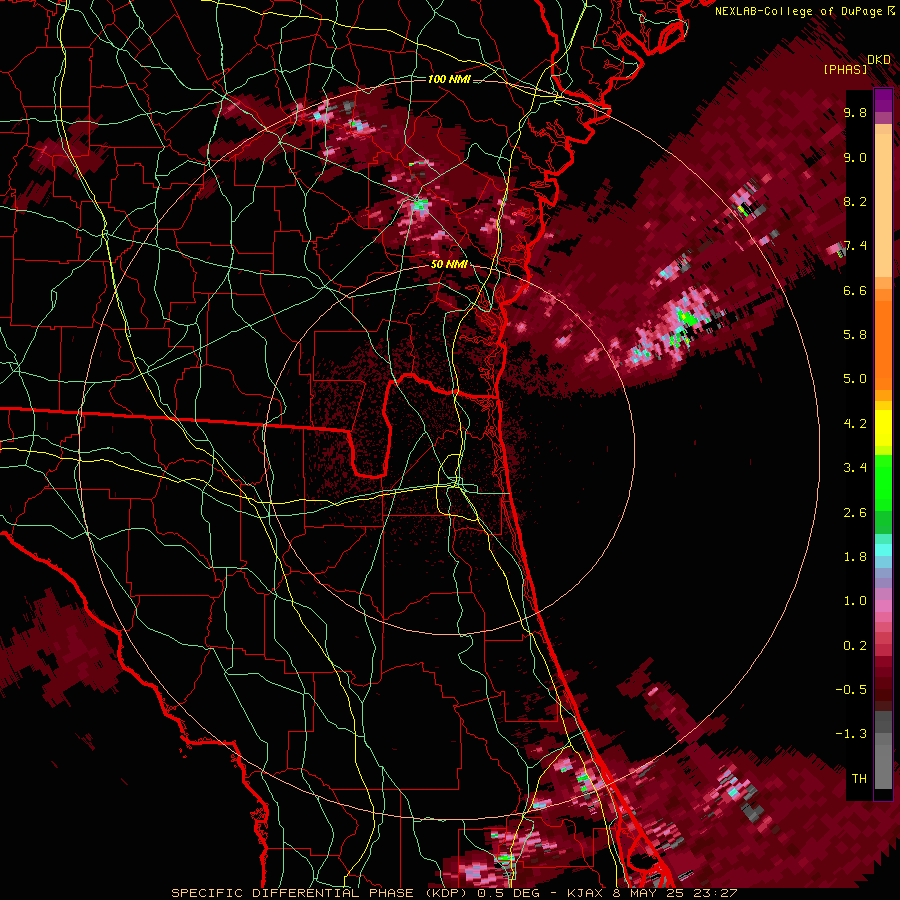The height and width of the screenshot is (900, 900).
Task: Pick the yellow segment of color bar
Action: pos(883,428)
